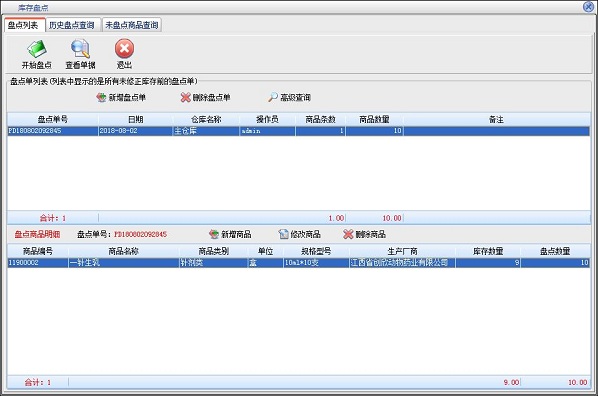
Task: Add product with 新增商品
Action: tap(230, 234)
